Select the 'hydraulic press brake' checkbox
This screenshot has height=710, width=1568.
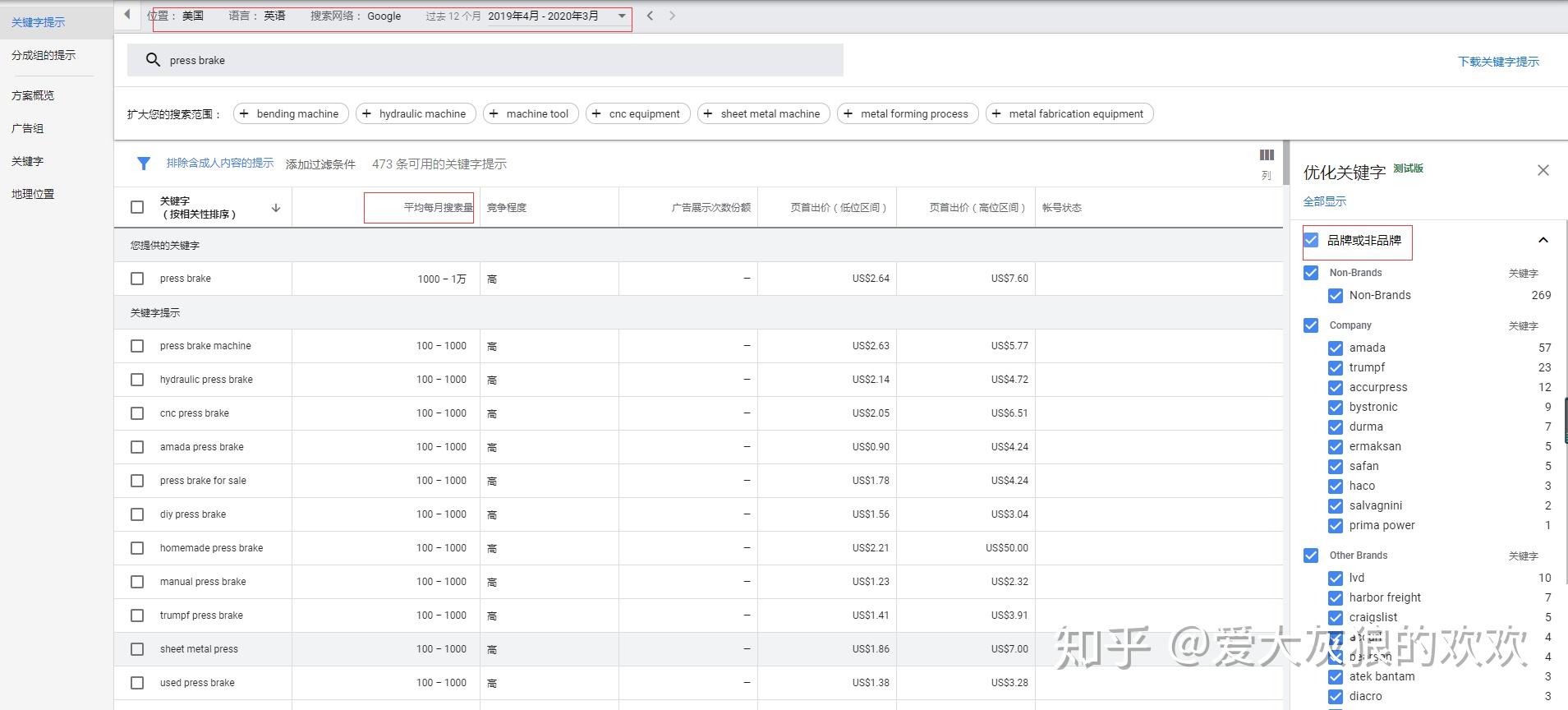137,380
